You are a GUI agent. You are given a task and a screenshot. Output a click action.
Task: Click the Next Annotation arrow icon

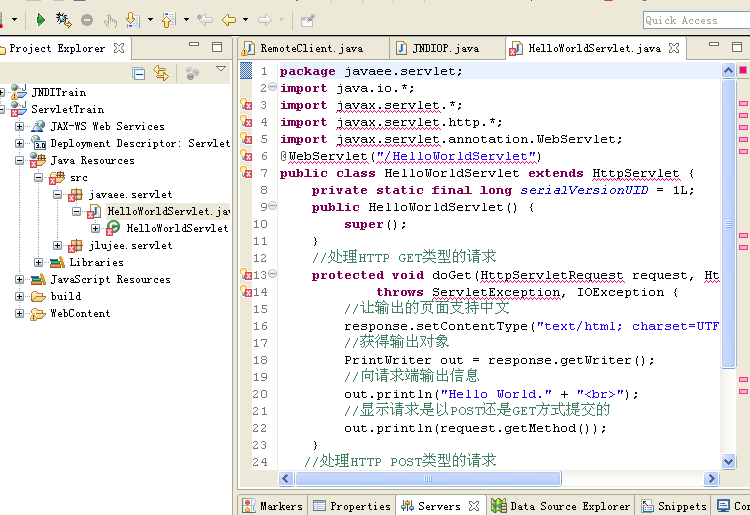click(x=131, y=19)
